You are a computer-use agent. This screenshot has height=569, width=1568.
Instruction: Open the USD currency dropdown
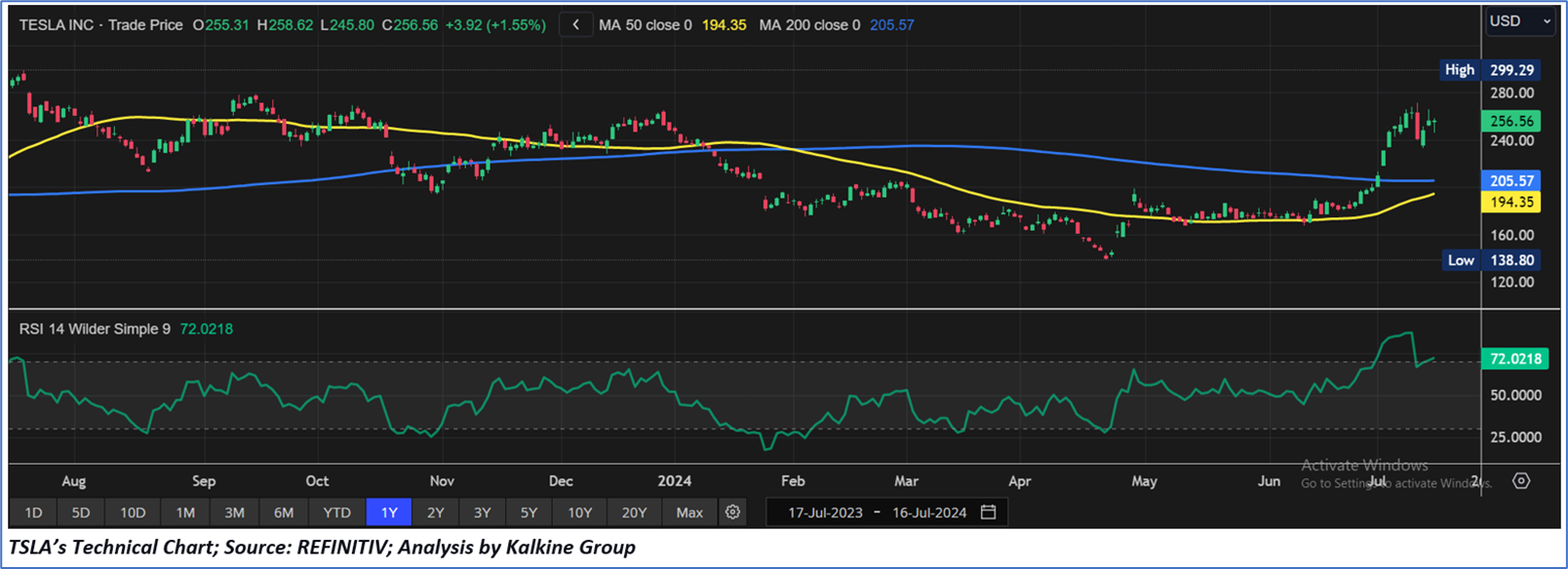pos(1519,21)
